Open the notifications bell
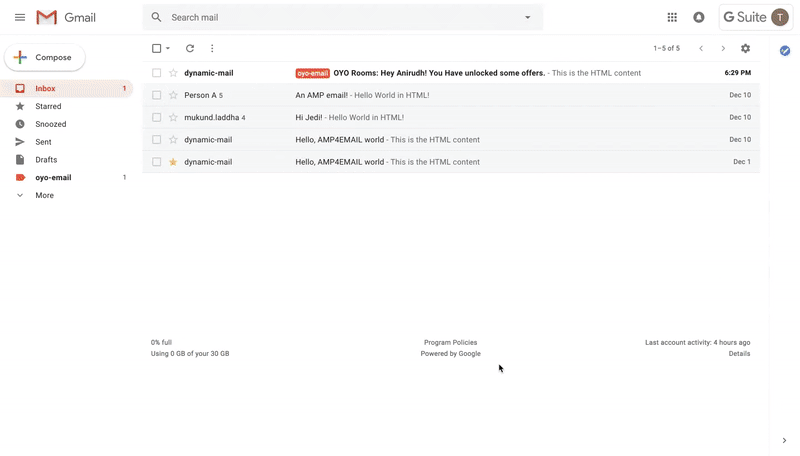Screen dimensions: 800x456 699,18
